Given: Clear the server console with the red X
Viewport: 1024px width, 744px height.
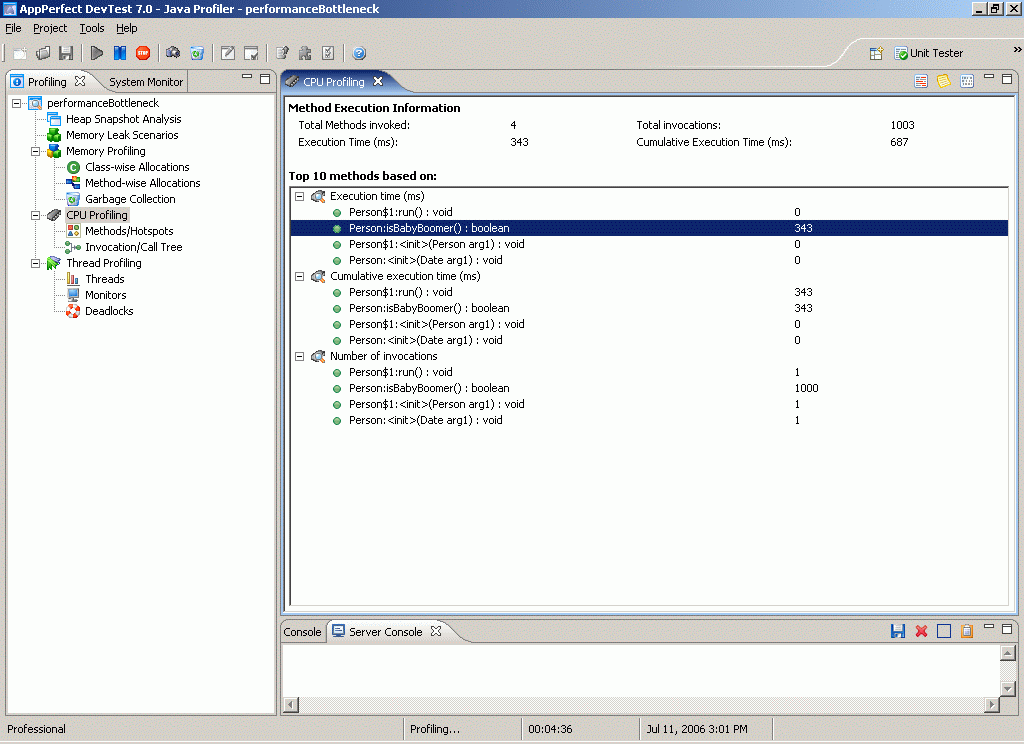Looking at the screenshot, I should pos(921,631).
